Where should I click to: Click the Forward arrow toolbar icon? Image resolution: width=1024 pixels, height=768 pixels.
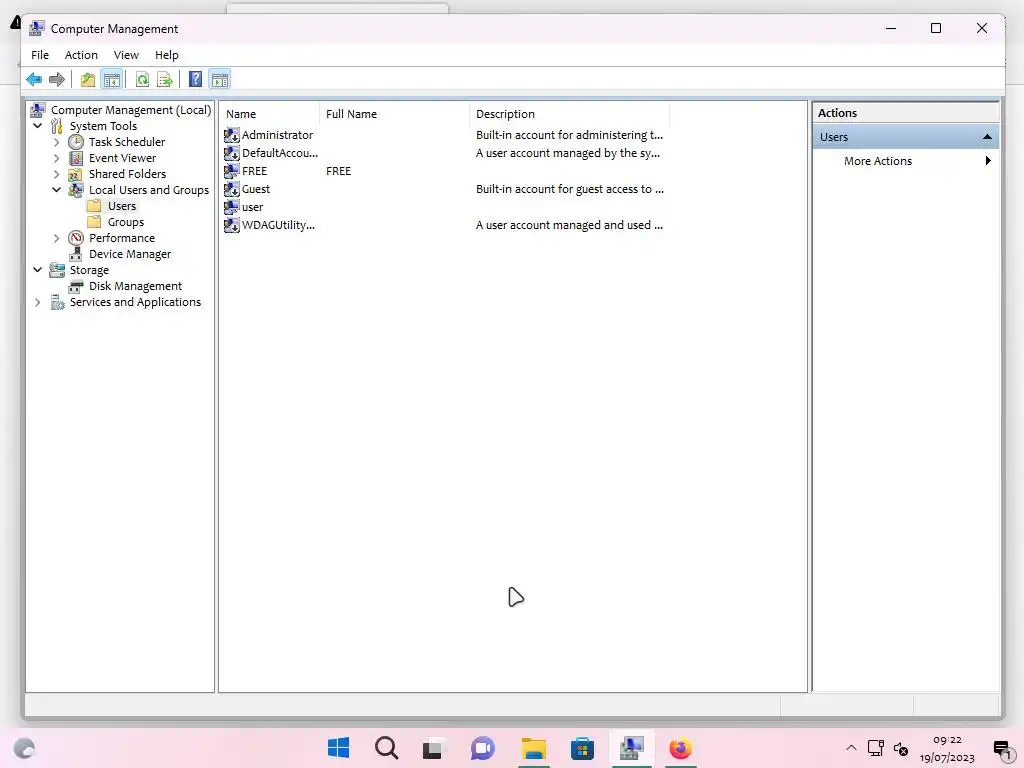coord(57,80)
